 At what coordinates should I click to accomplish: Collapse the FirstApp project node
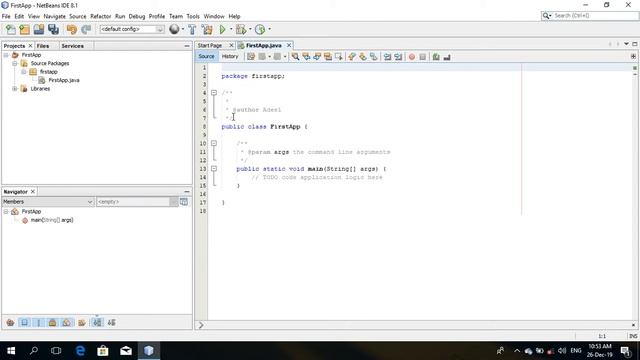(x=6, y=55)
